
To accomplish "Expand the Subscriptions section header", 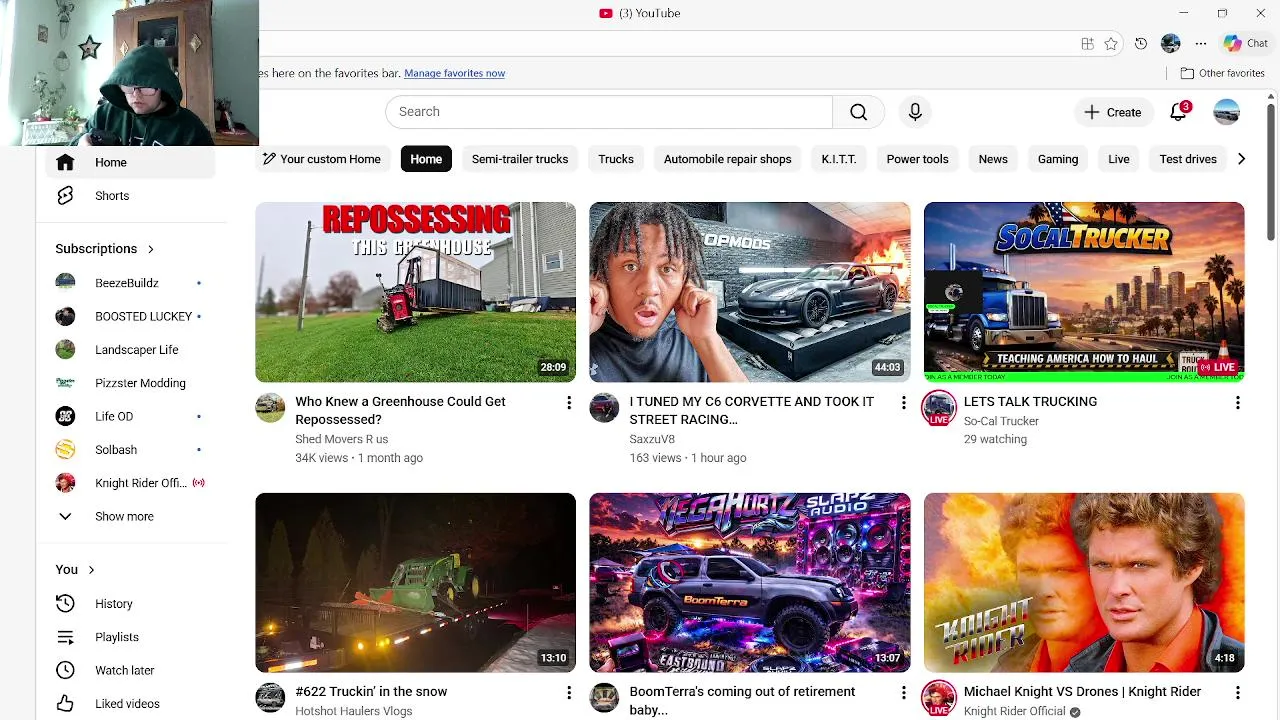I will pos(105,249).
